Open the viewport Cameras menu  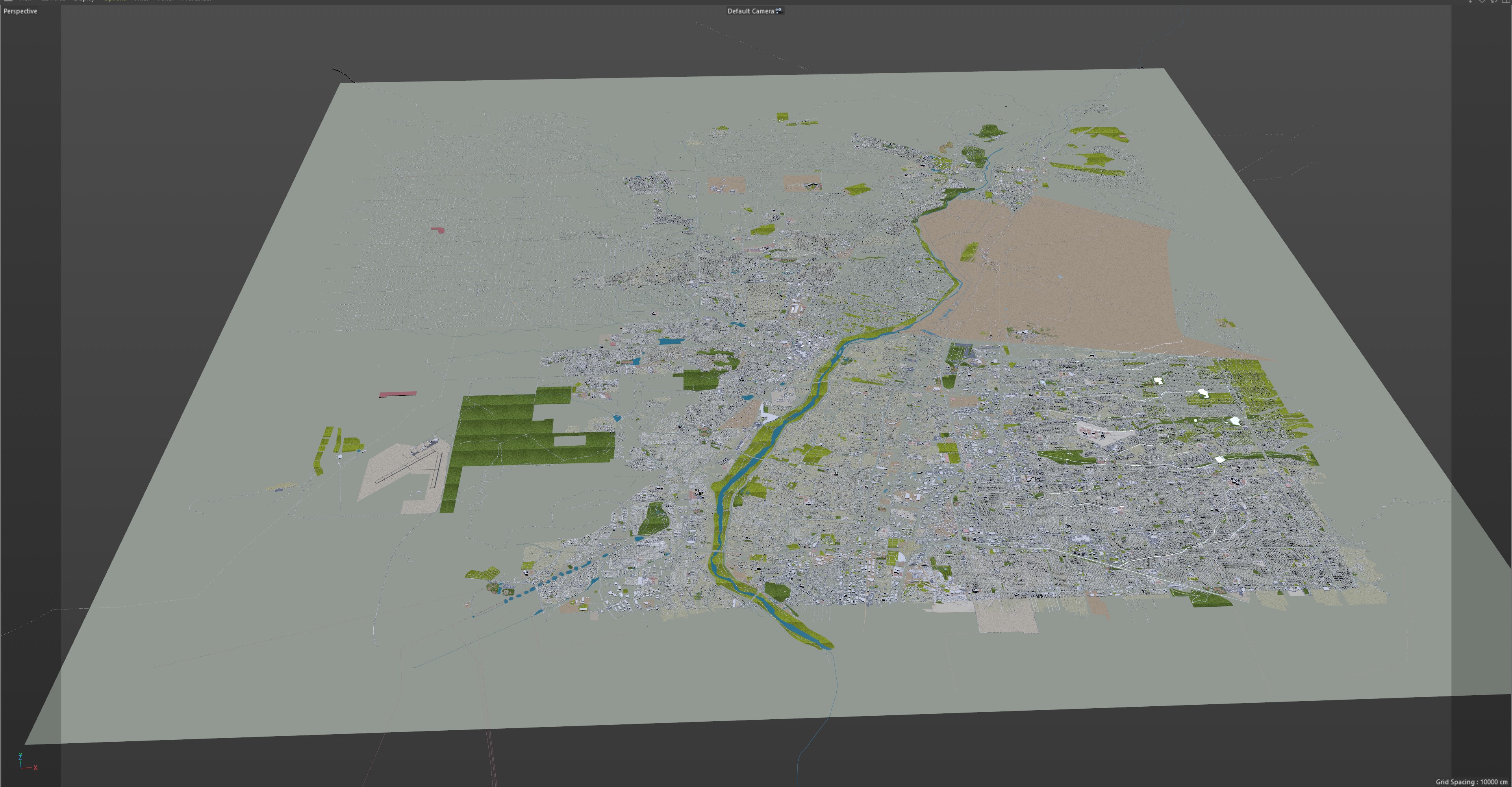click(53, 0)
